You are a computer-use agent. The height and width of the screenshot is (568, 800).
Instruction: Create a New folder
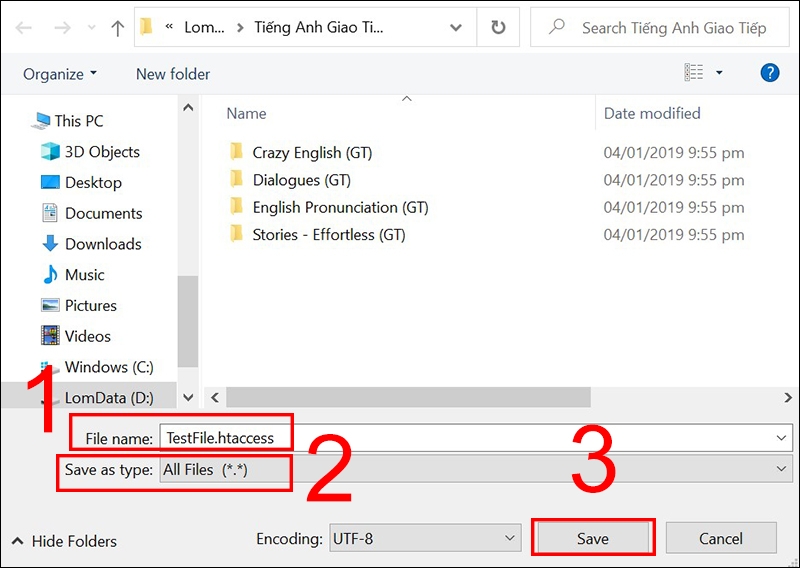tap(173, 74)
